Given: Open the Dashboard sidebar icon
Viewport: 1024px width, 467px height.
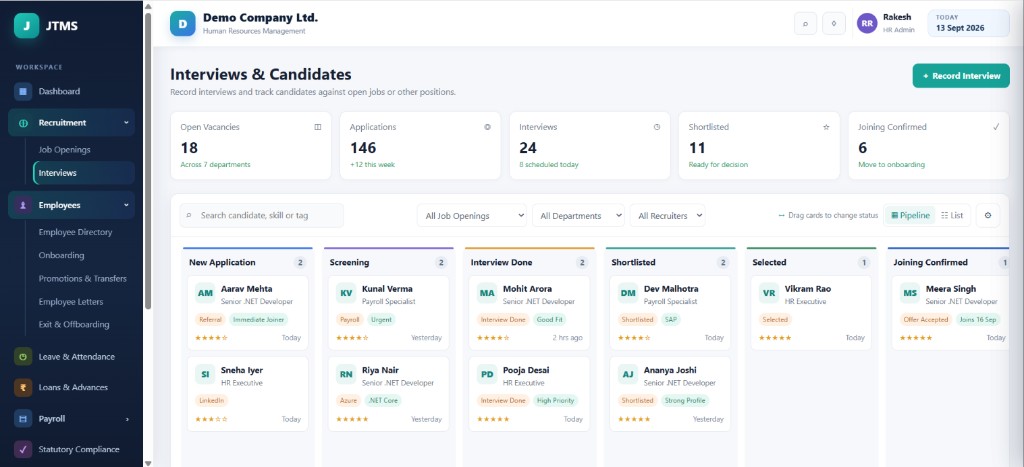Looking at the screenshot, I should coord(23,91).
